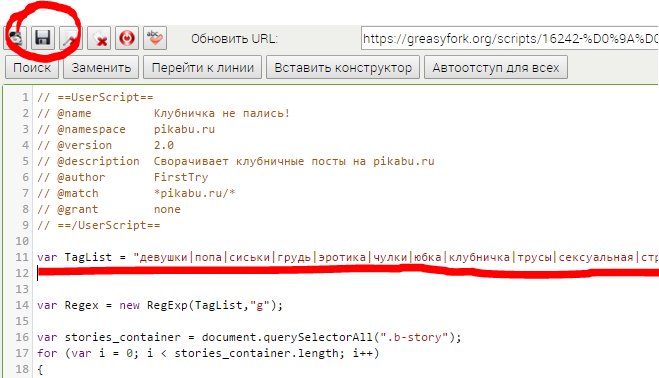Click the Автоотступ для всех button

[x=496, y=67]
